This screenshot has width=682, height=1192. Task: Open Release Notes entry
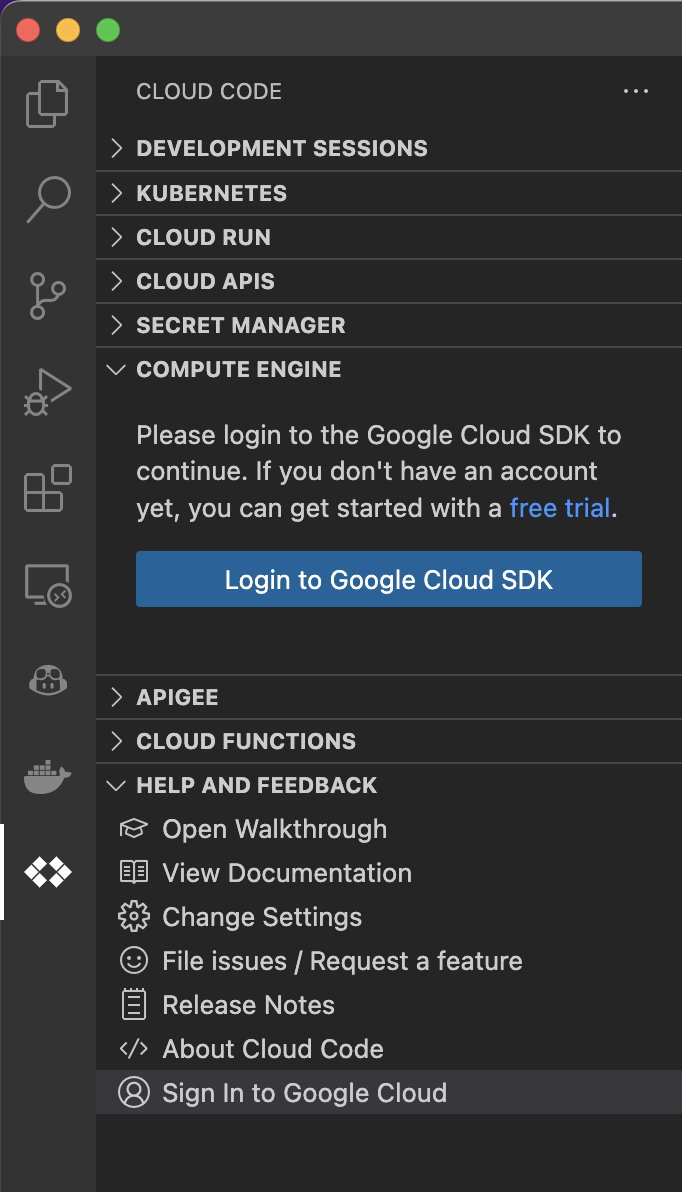click(248, 1005)
